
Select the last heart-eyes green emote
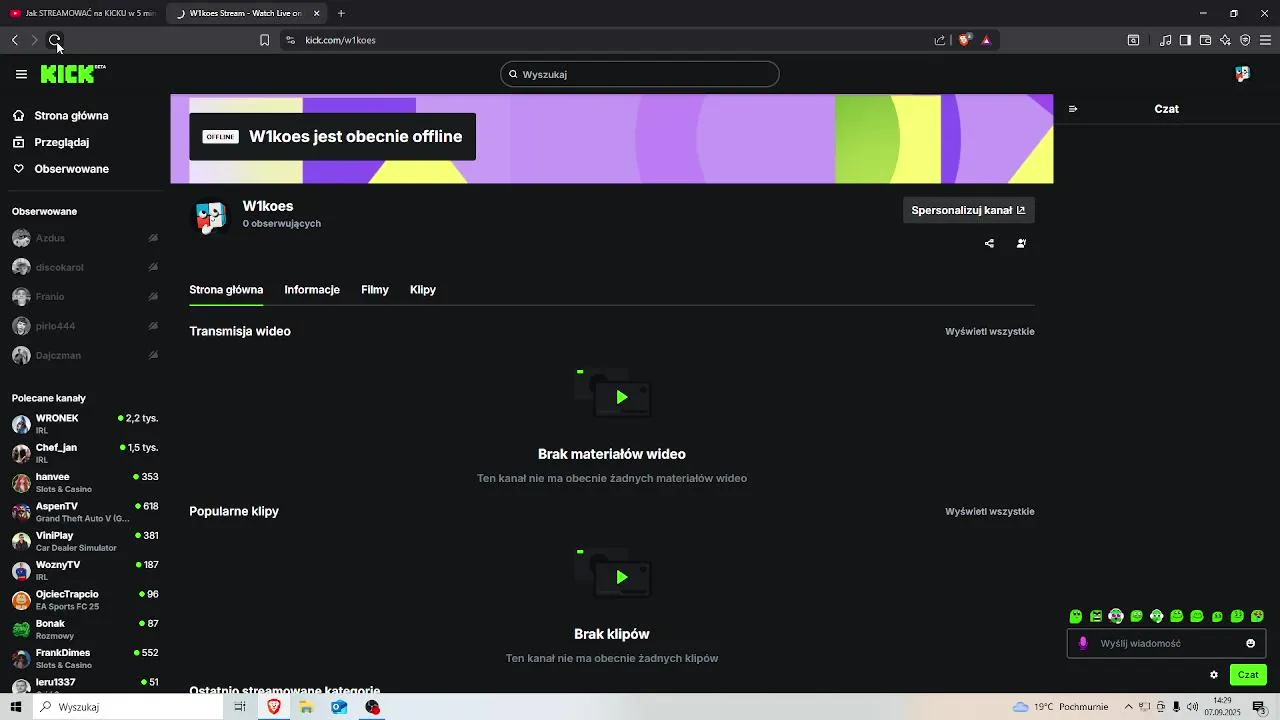tap(1257, 616)
